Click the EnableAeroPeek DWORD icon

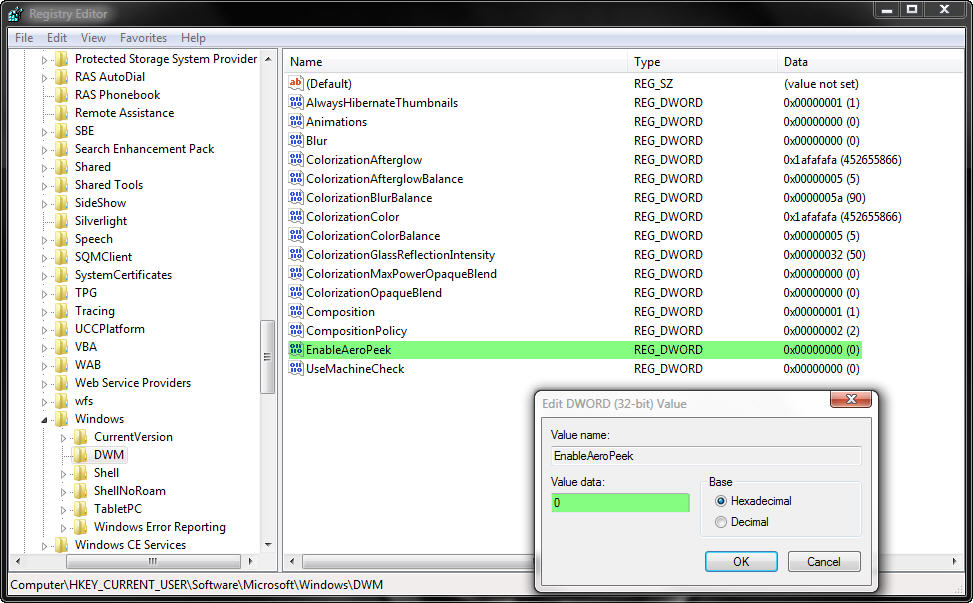[x=296, y=349]
